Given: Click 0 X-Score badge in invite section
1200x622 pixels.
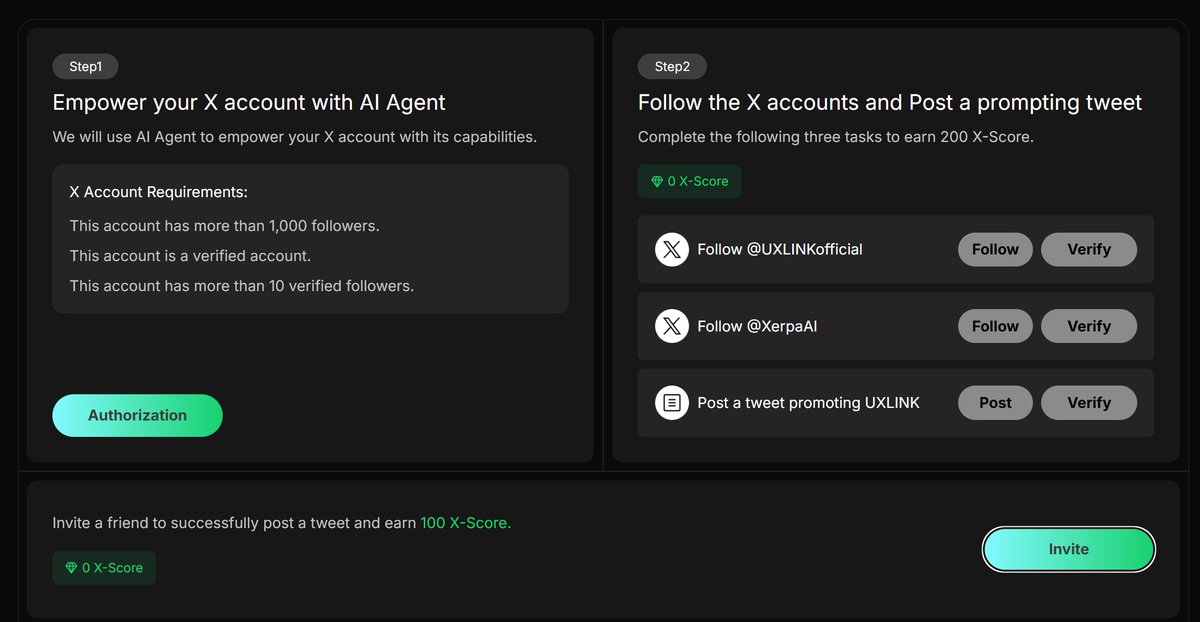Looking at the screenshot, I should click(x=104, y=567).
